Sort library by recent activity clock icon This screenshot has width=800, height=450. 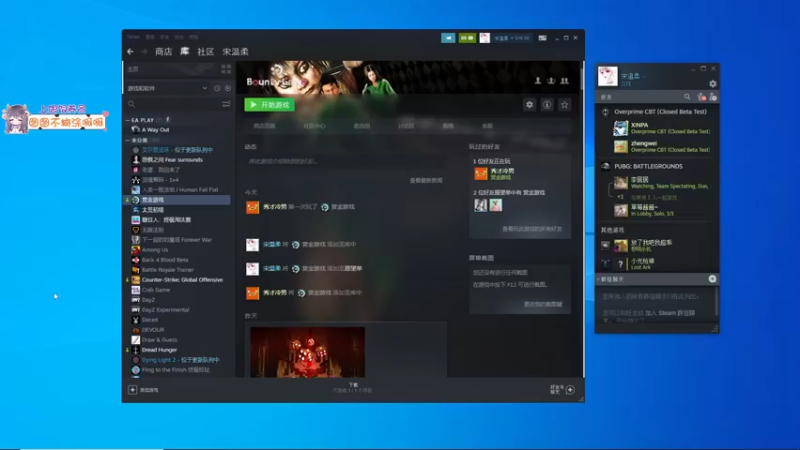(x=217, y=88)
